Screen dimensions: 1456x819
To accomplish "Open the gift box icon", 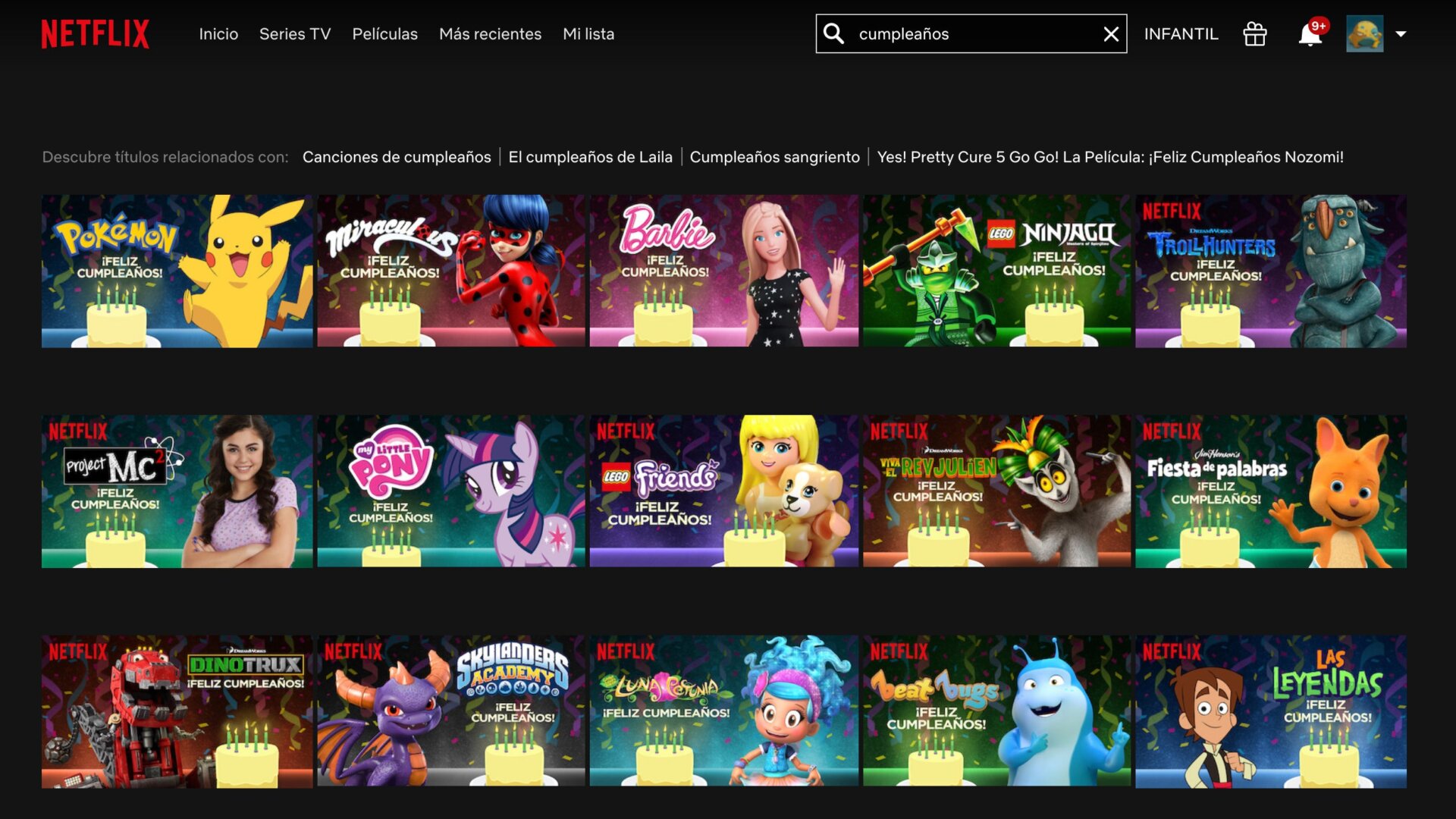I will pos(1254,34).
